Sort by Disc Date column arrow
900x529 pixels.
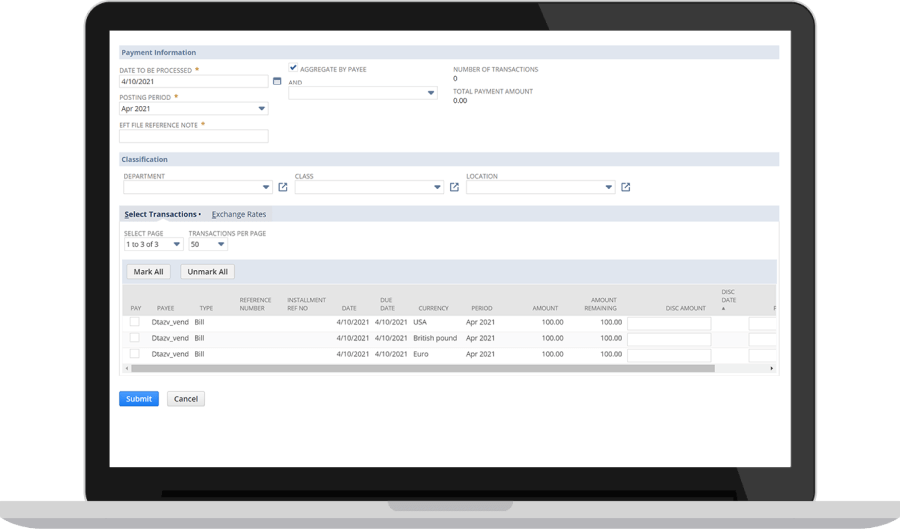(723, 309)
